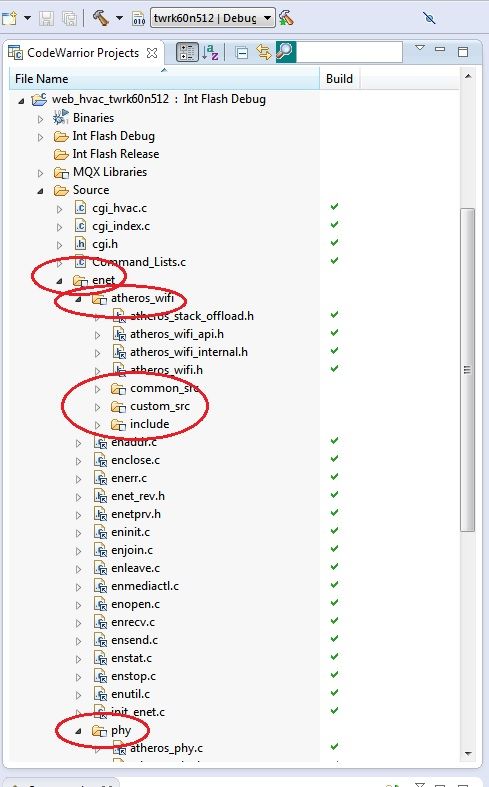Image resolution: width=489 pixels, height=787 pixels.
Task: Toggle build checkmark for eninit.c
Action: pos(334,531)
